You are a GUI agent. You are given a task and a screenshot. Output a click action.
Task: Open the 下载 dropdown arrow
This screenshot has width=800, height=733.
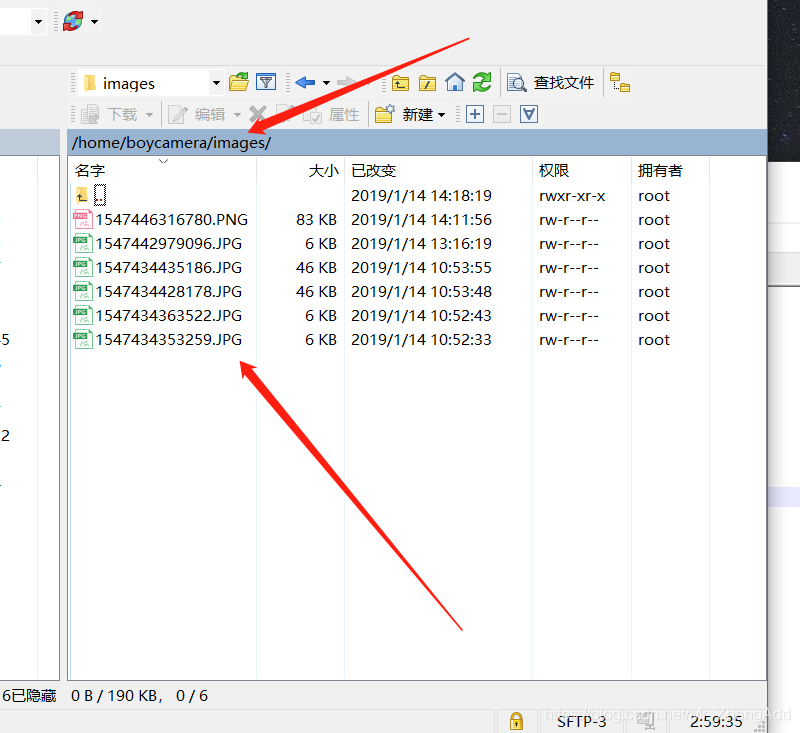pos(149,115)
